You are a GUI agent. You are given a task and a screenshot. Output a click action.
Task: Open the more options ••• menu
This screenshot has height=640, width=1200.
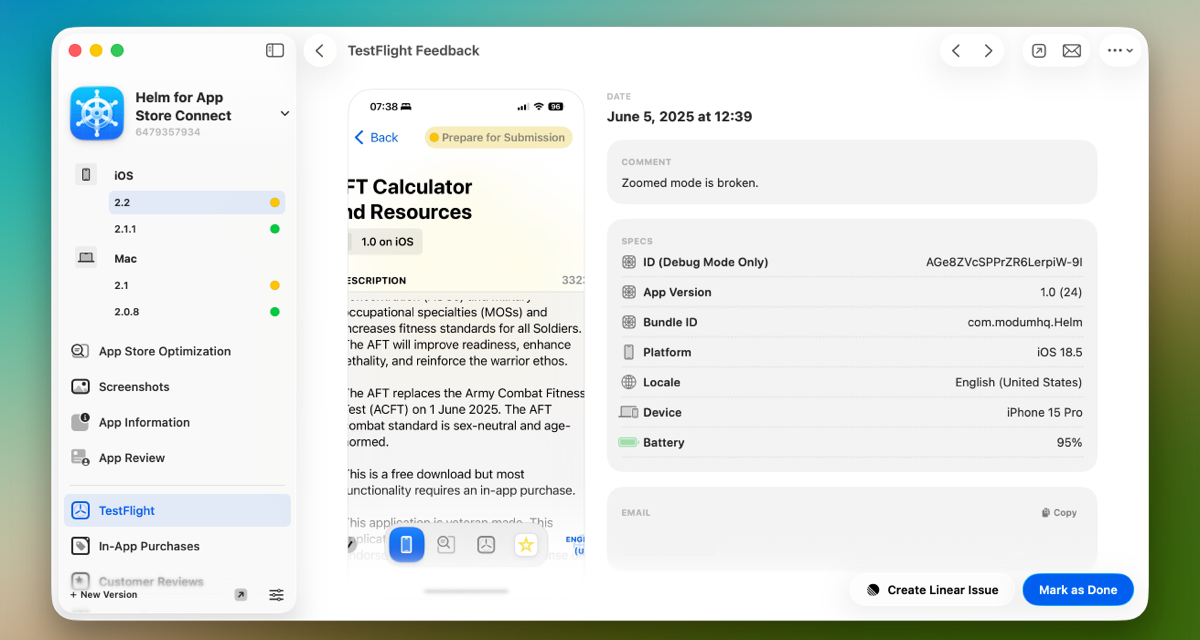pyautogui.click(x=1119, y=49)
